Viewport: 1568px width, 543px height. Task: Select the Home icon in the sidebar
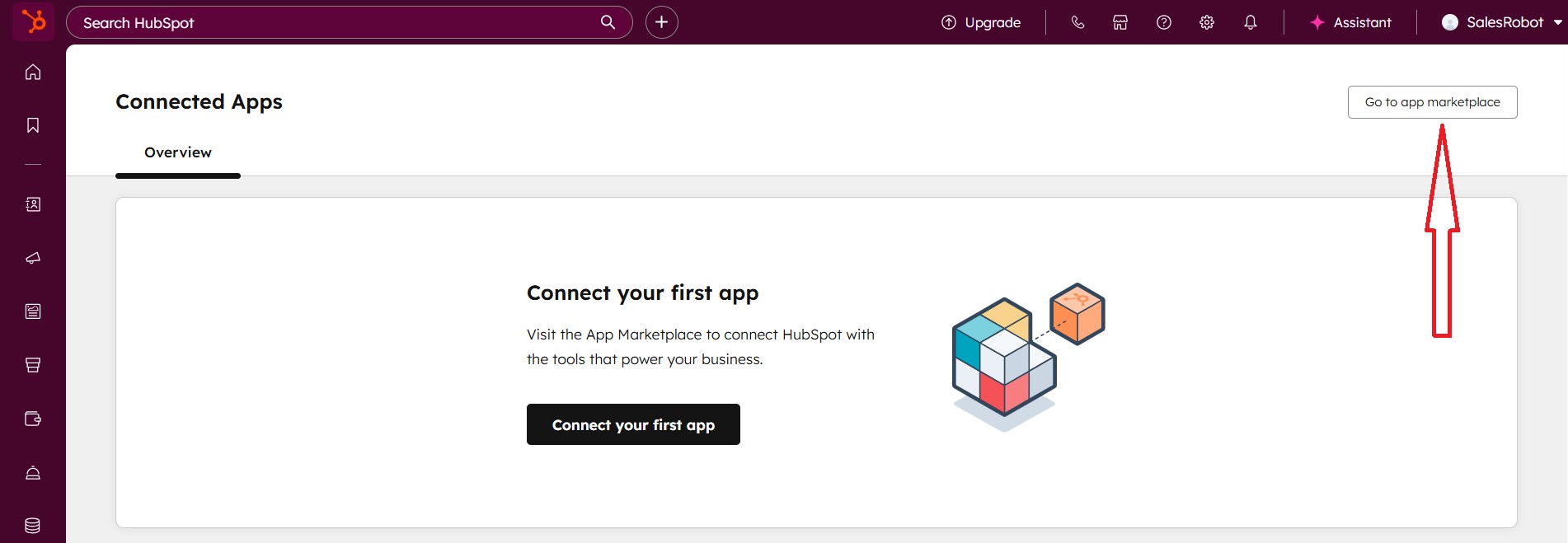[33, 73]
